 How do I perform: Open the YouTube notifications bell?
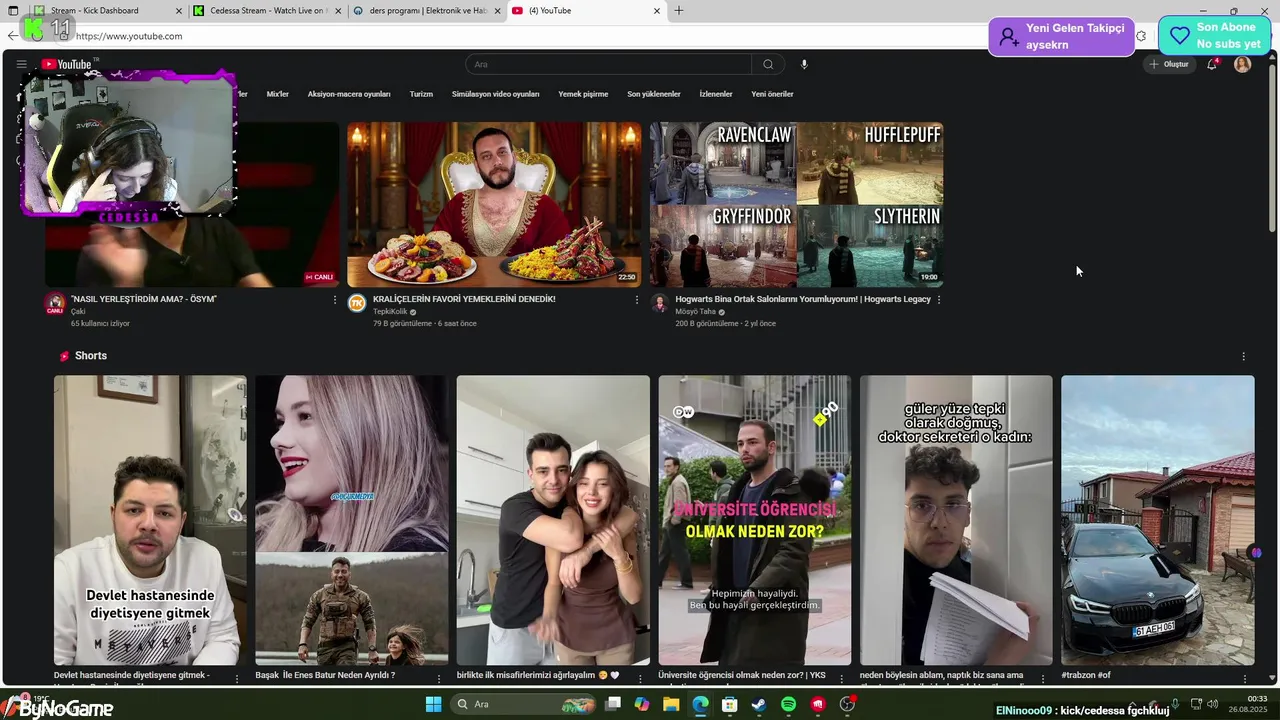click(1212, 64)
